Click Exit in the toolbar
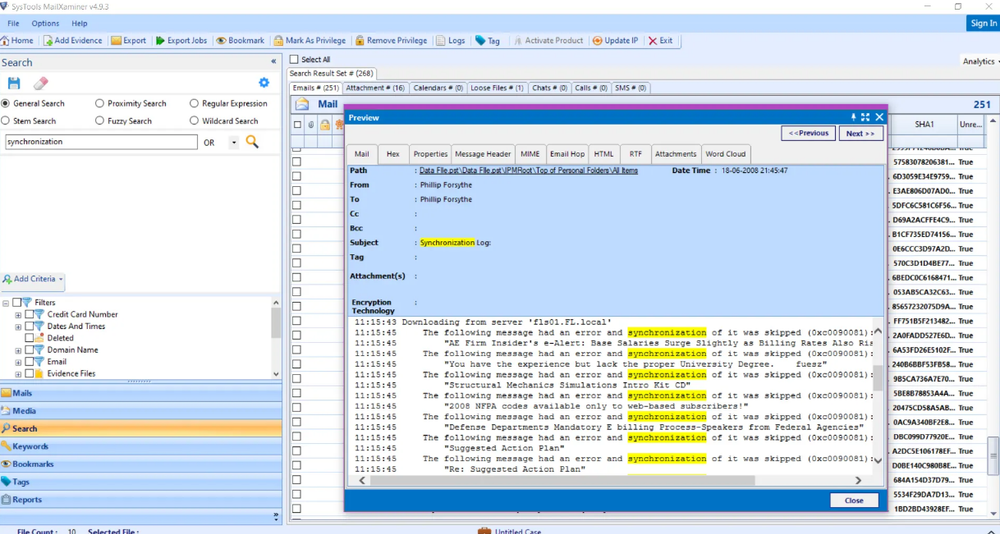The height and width of the screenshot is (534, 1000). pyautogui.click(x=661, y=40)
